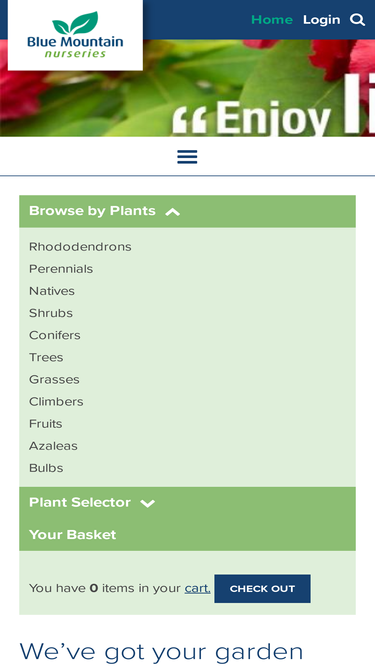The width and height of the screenshot is (375, 667).
Task: View the Grasses category
Action: click(54, 379)
